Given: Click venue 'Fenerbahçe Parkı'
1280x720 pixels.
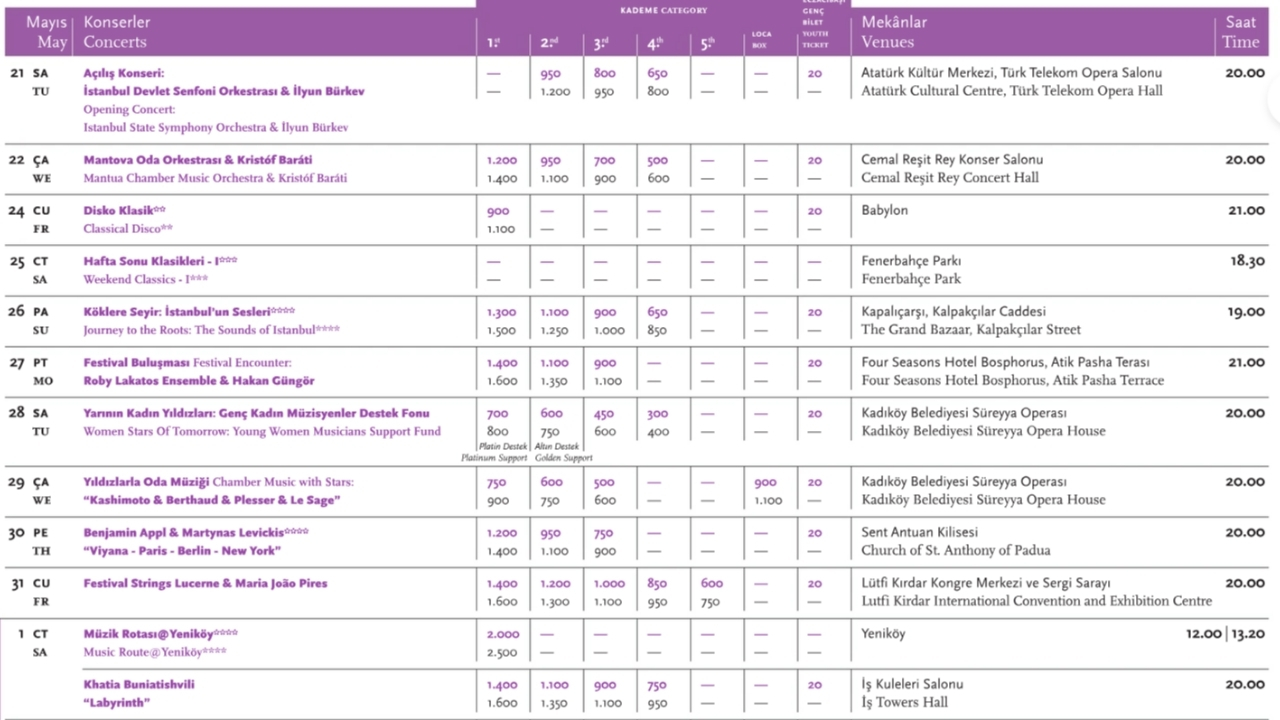Looking at the screenshot, I should 912,261.
